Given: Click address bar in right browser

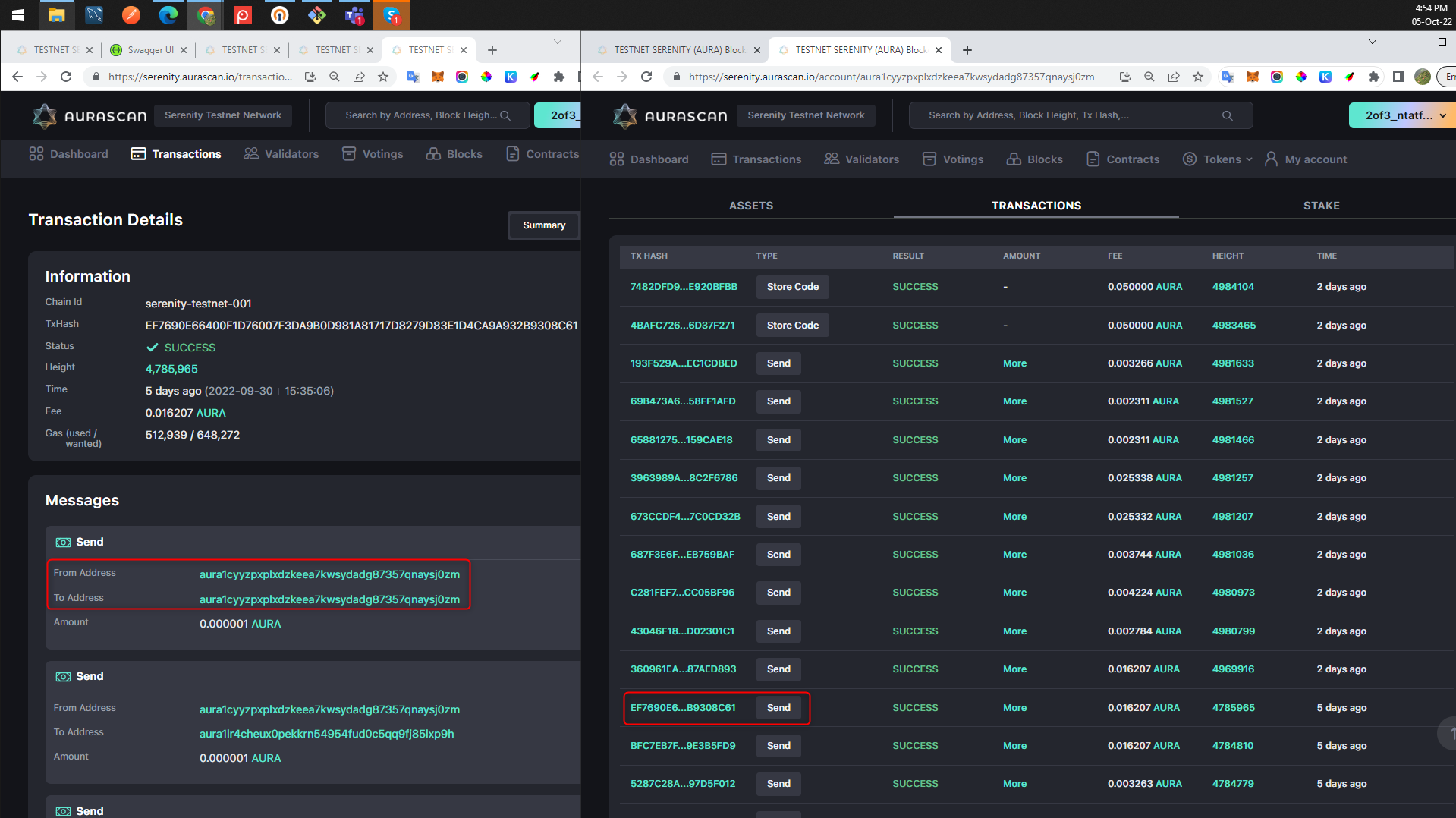Looking at the screenshot, I should [892, 77].
